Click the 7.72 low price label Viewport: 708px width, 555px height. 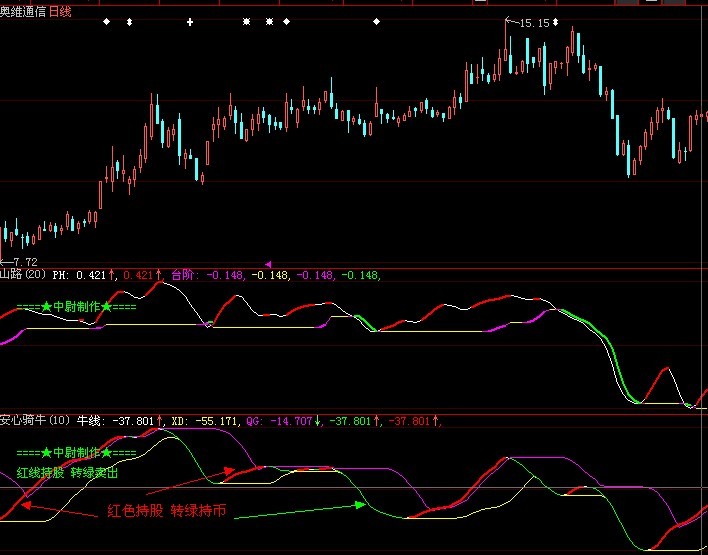click(25, 262)
